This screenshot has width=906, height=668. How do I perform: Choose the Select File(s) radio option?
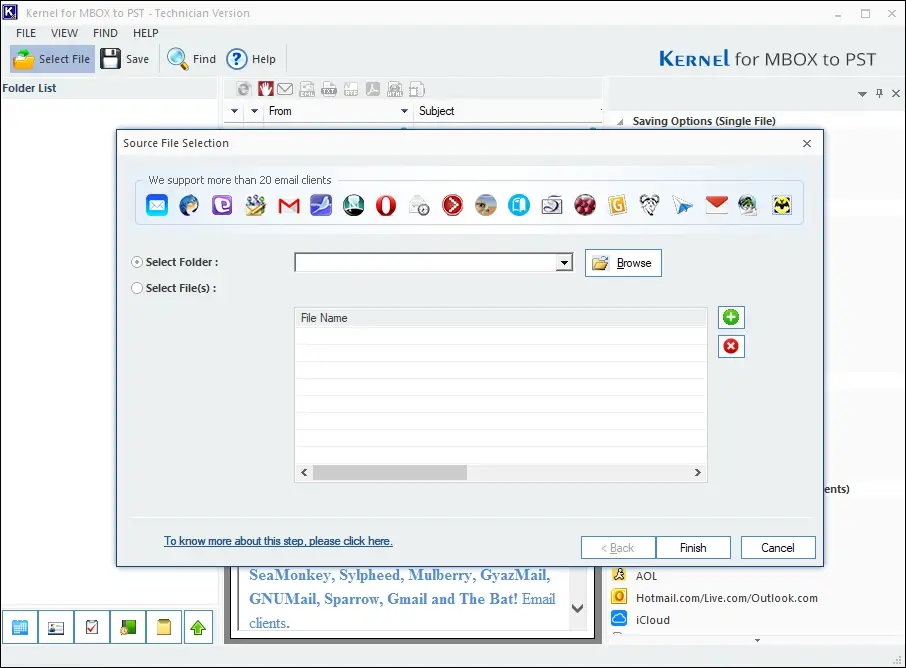click(x=137, y=288)
